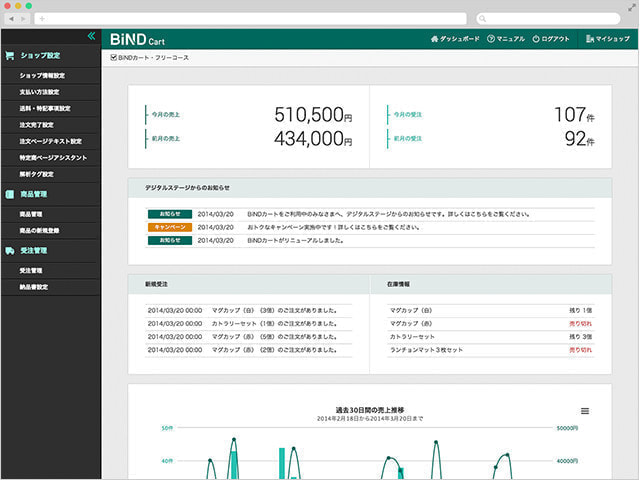Screen dimensions: 640x480
Task: Open the first お知らせ announcement row
Action: 370,214
